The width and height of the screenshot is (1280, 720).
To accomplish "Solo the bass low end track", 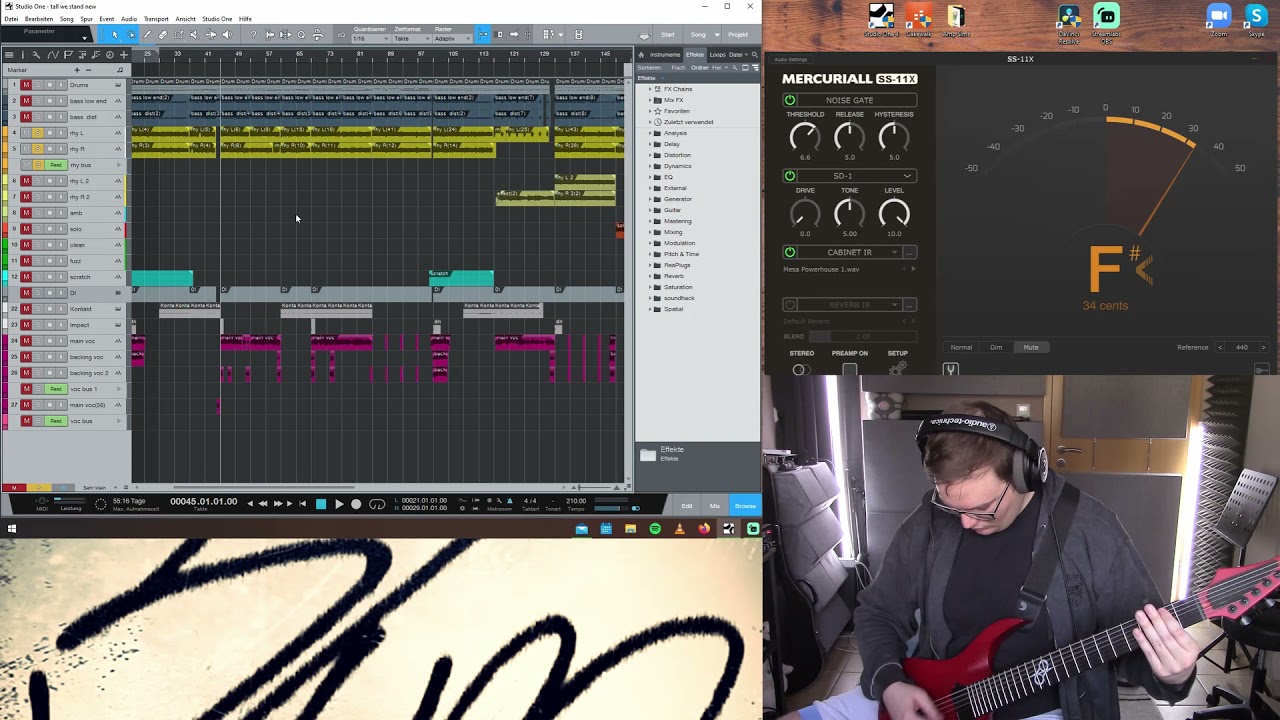I will pyautogui.click(x=37, y=101).
